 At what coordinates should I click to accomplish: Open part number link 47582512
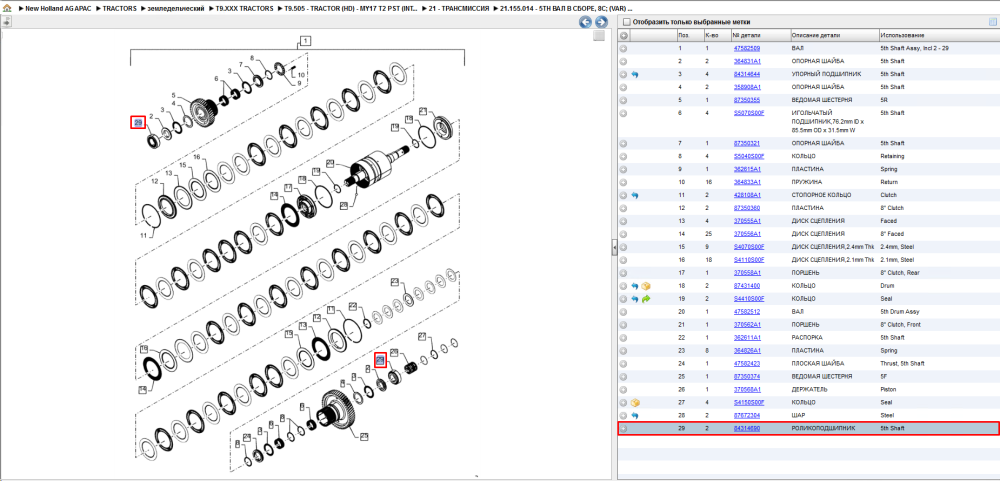(x=746, y=311)
